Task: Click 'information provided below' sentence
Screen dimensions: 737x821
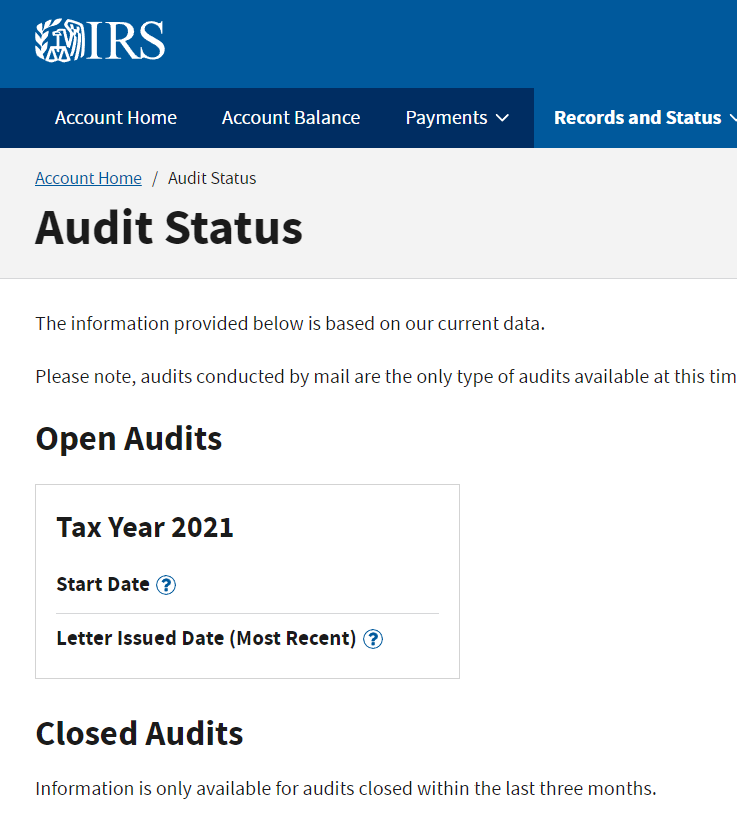Action: pyautogui.click(x=290, y=324)
